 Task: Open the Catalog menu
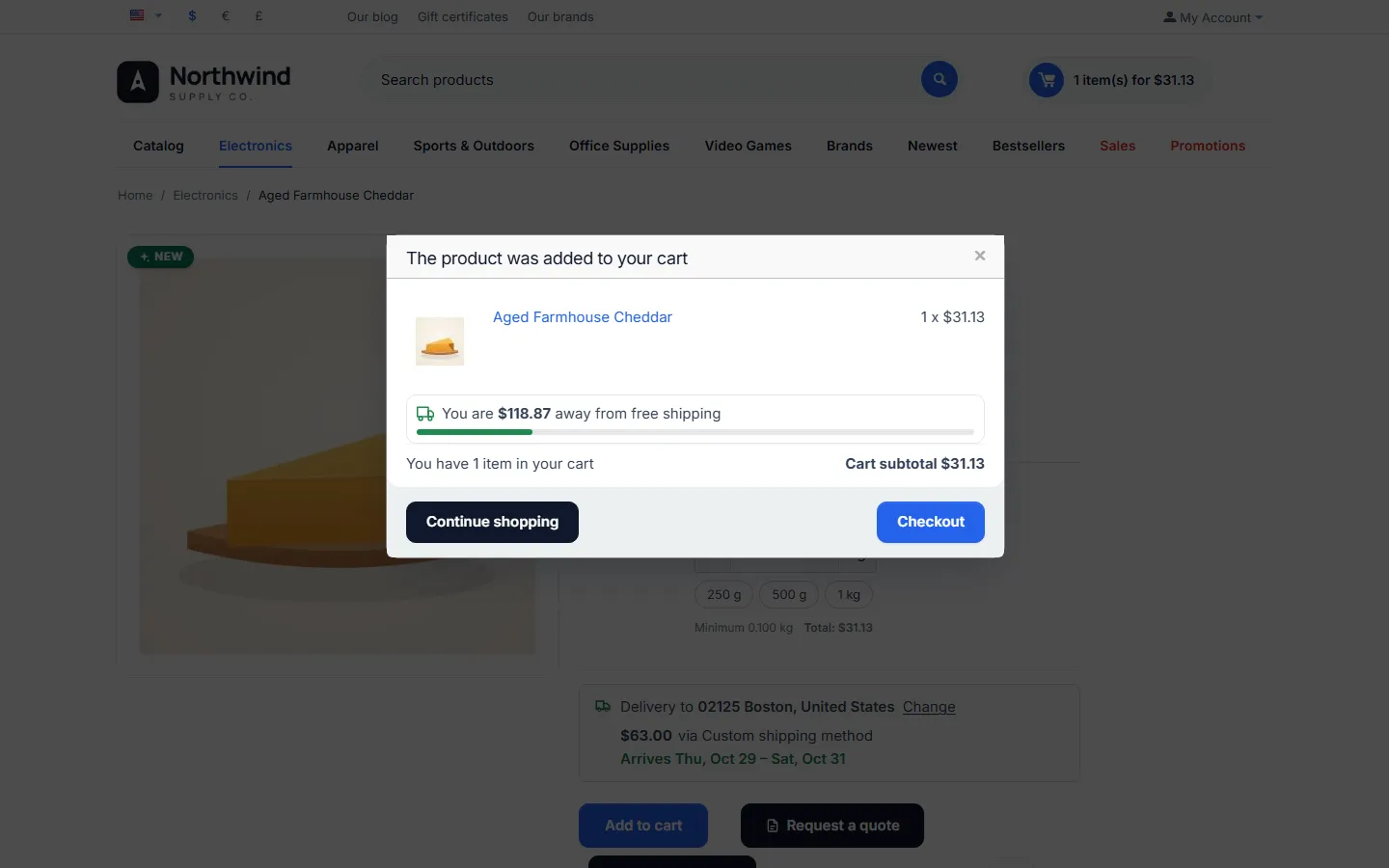coord(158,146)
